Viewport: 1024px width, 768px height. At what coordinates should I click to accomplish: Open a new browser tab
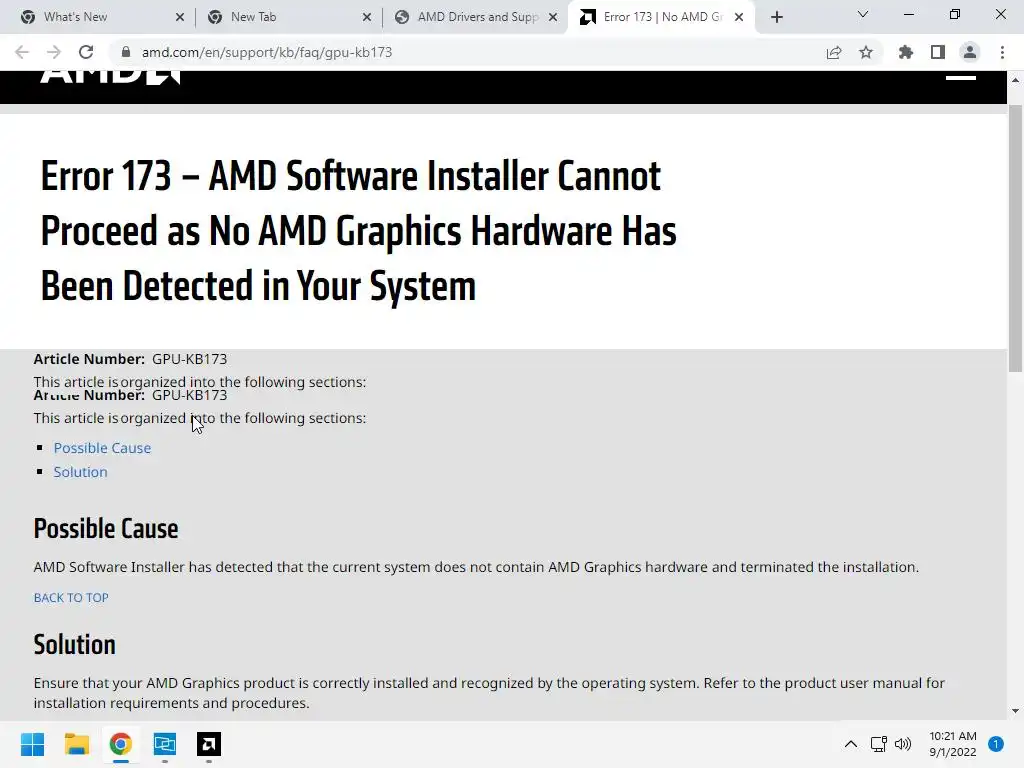[x=776, y=17]
